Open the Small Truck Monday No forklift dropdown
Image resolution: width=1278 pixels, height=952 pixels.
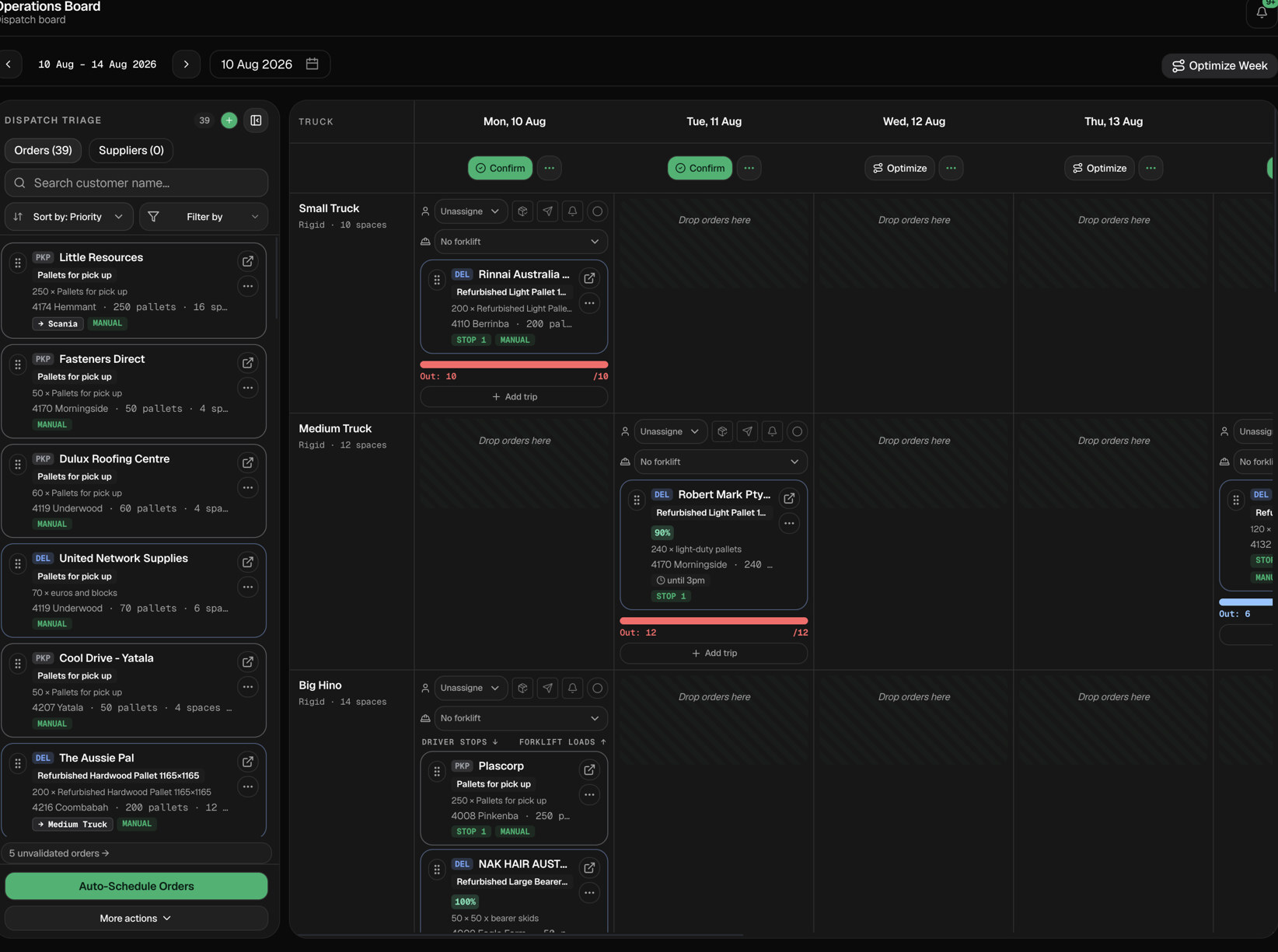[521, 242]
